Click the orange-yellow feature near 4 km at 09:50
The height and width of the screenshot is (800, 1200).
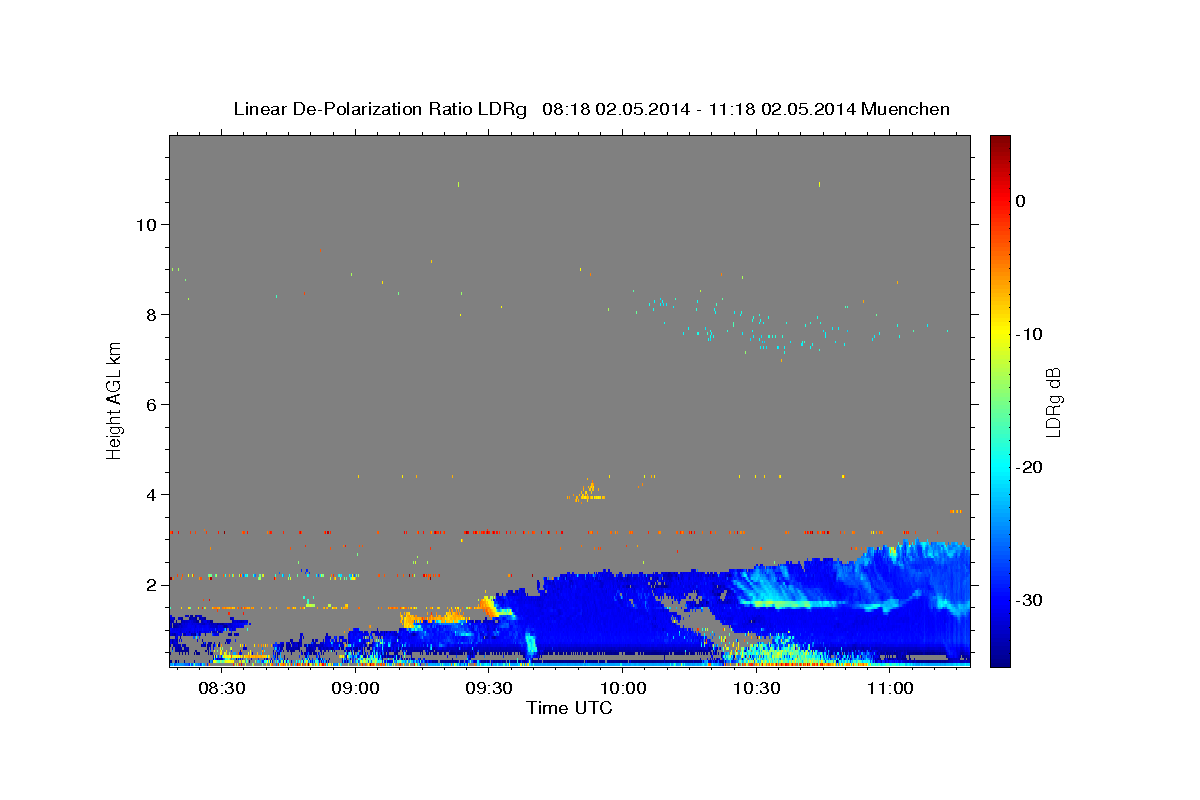coord(590,491)
